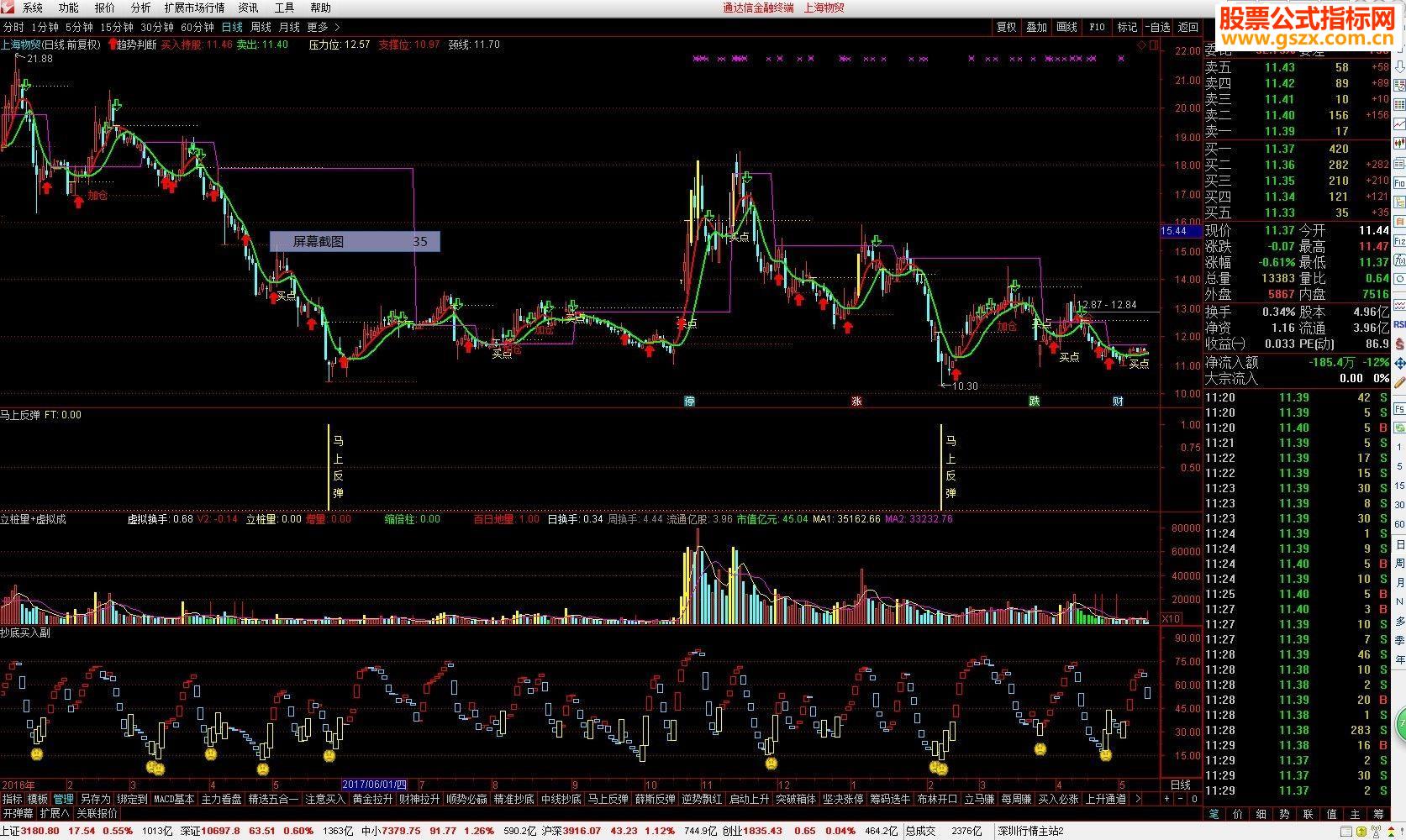This screenshot has height=840, width=1406.
Task: Click the F12 trading sidebar icon
Action: pyautogui.click(x=1399, y=240)
